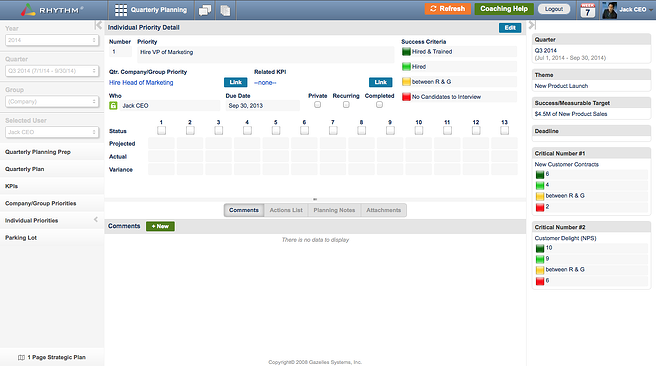656x366 pixels.
Task: Open the Year dropdown
Action: (x=52, y=40)
